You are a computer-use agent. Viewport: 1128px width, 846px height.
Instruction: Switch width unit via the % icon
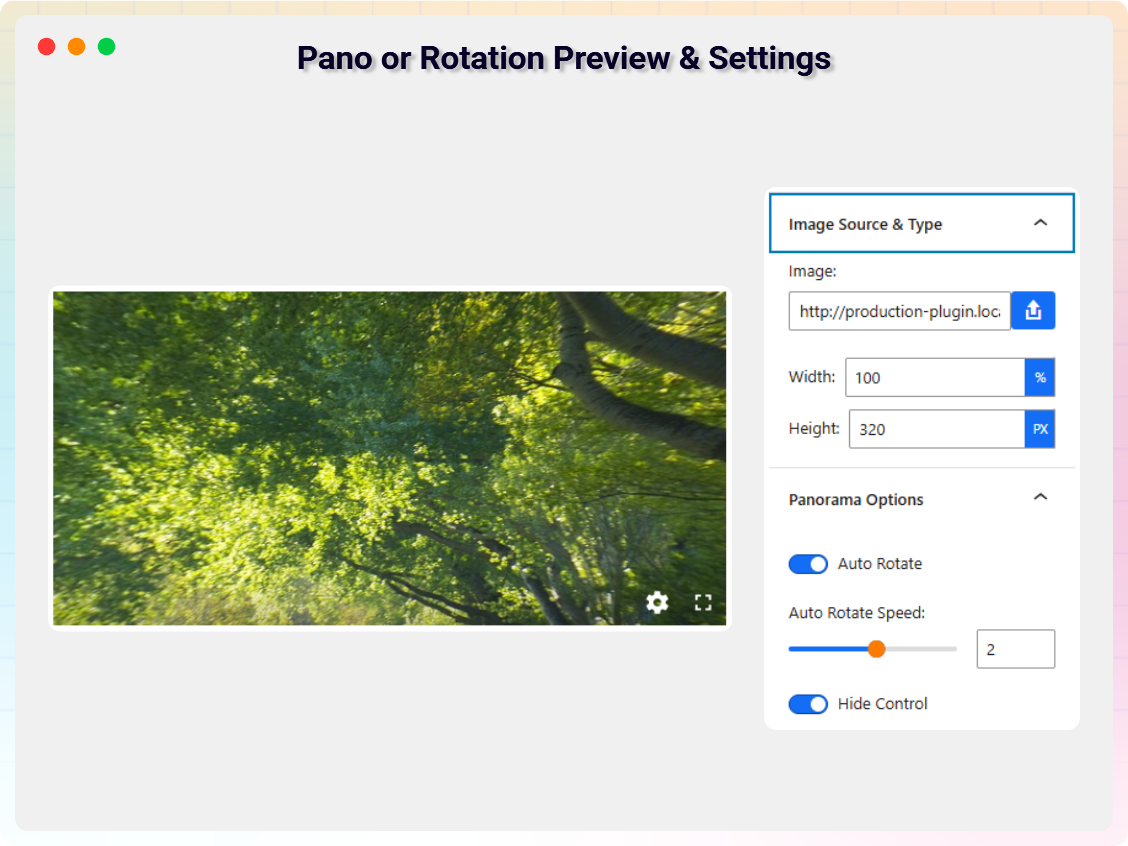1040,377
